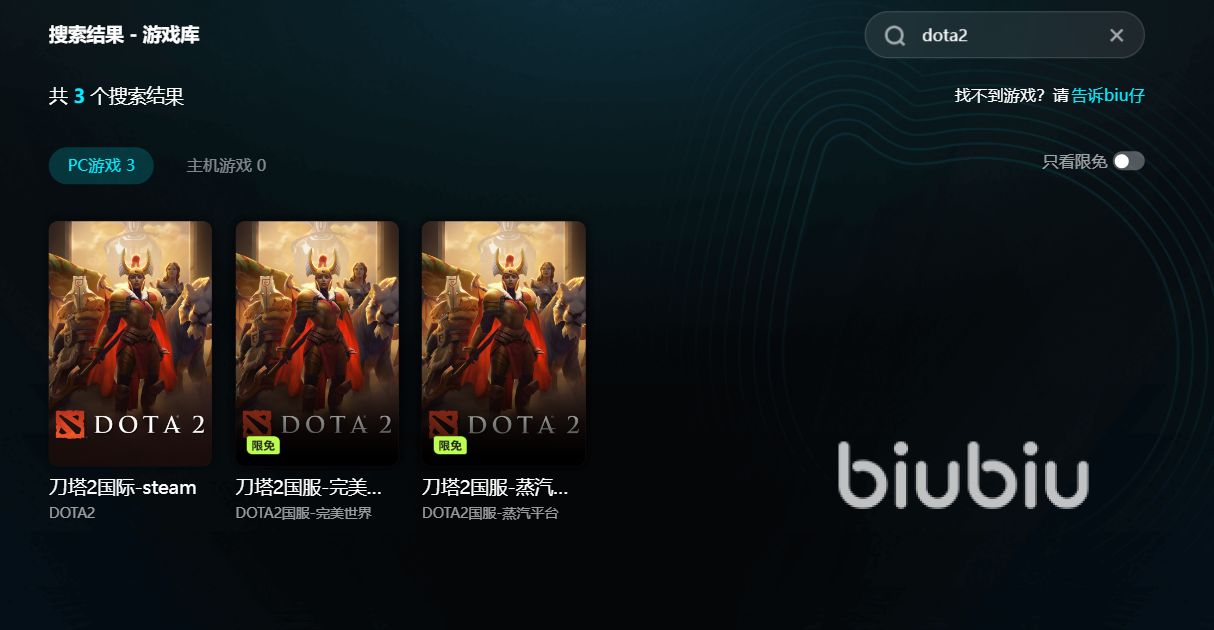This screenshot has height=630, width=1214.
Task: Select the DOTA2国服-完美世界 subtitle
Action: tap(304, 513)
